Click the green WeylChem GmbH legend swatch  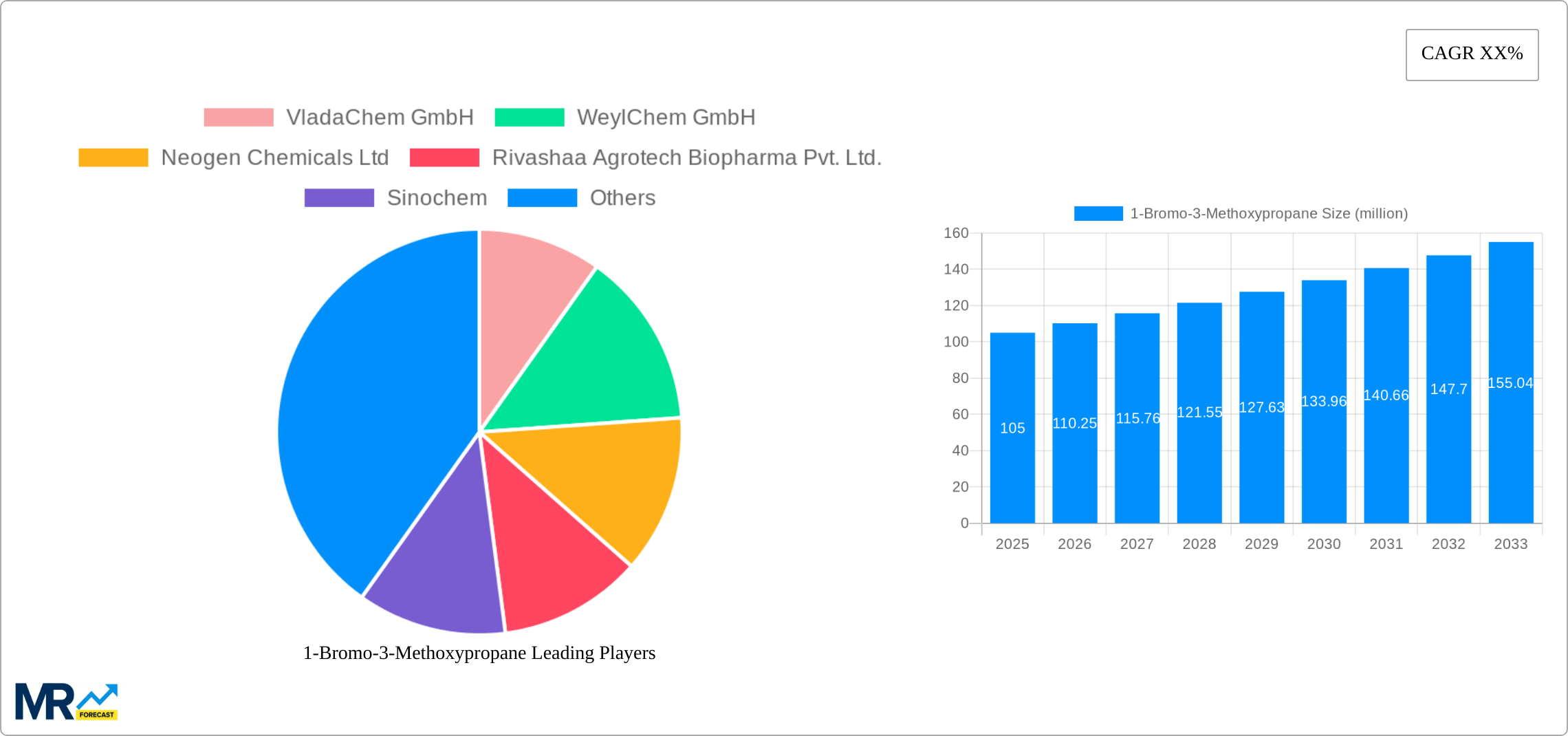point(530,117)
